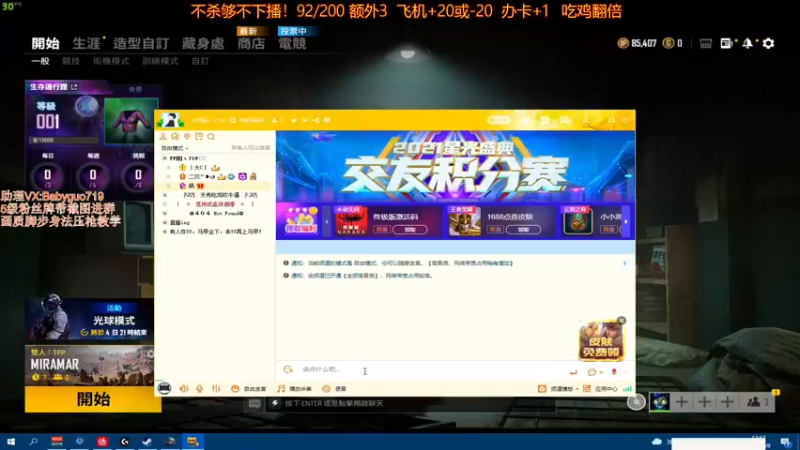Open the 生涯 career tab

coord(86,43)
